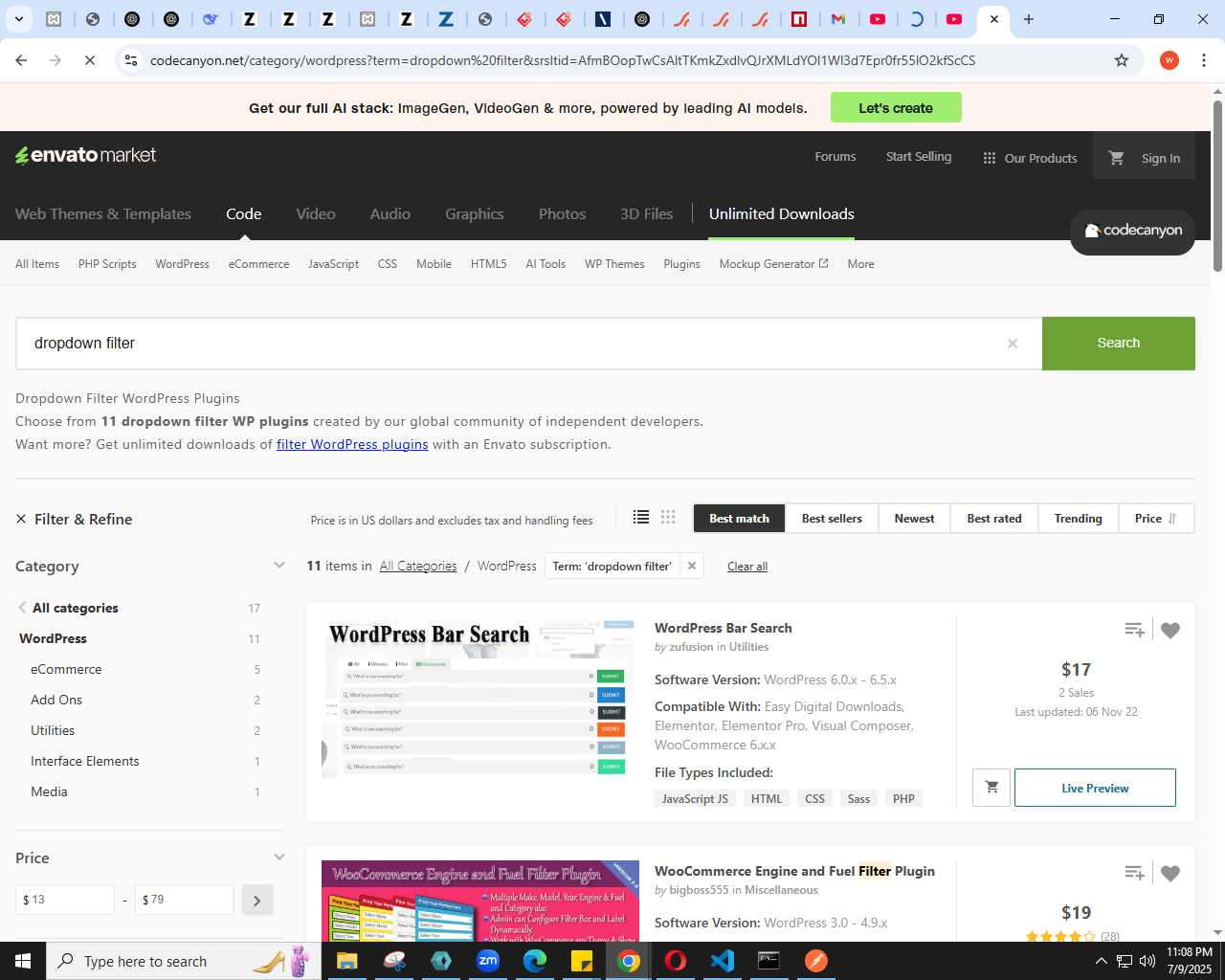The height and width of the screenshot is (980, 1225).
Task: Open Unlimited Downloads tab
Action: click(782, 213)
